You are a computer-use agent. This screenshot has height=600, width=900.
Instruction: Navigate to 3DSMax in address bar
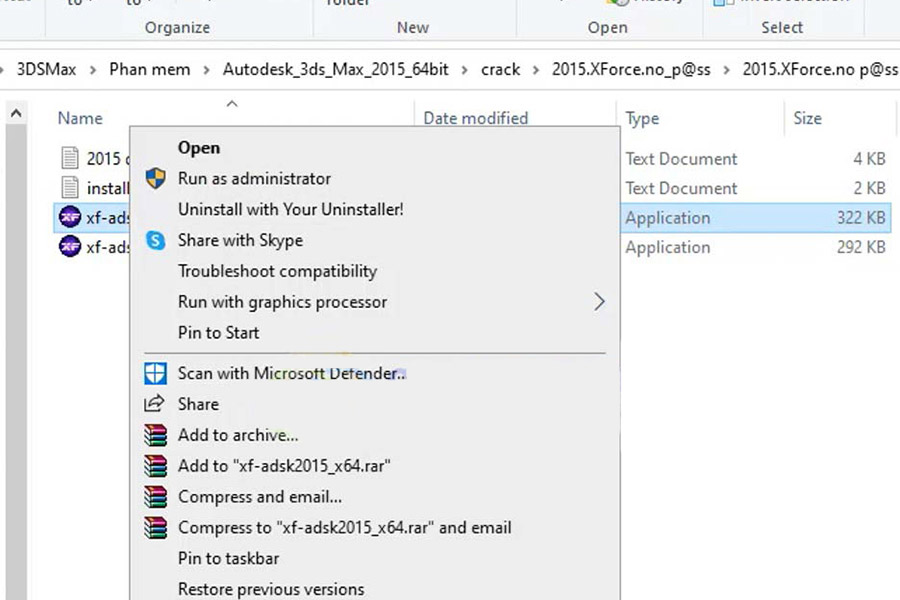(46, 69)
